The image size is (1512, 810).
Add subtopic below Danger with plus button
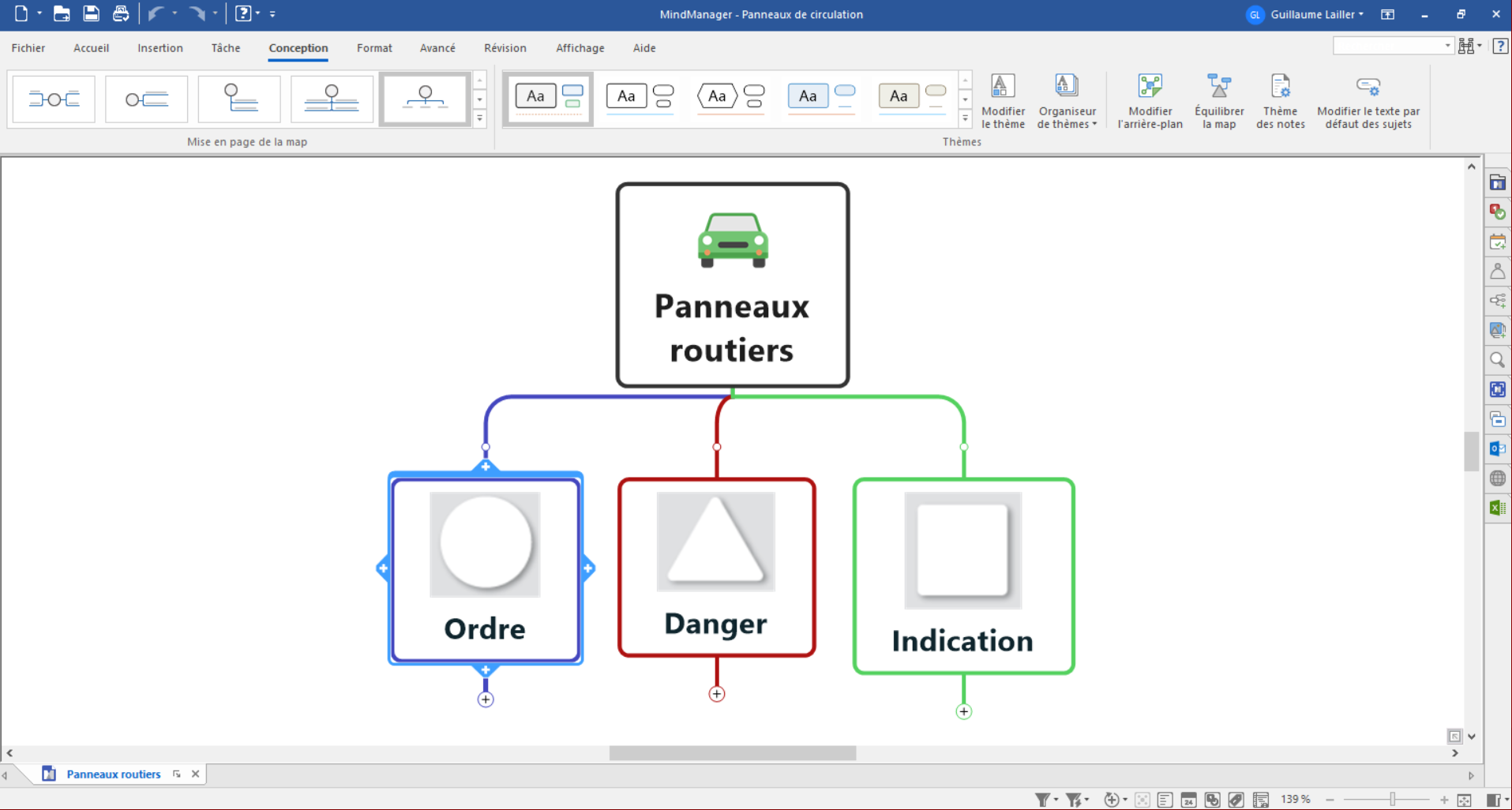click(x=716, y=694)
